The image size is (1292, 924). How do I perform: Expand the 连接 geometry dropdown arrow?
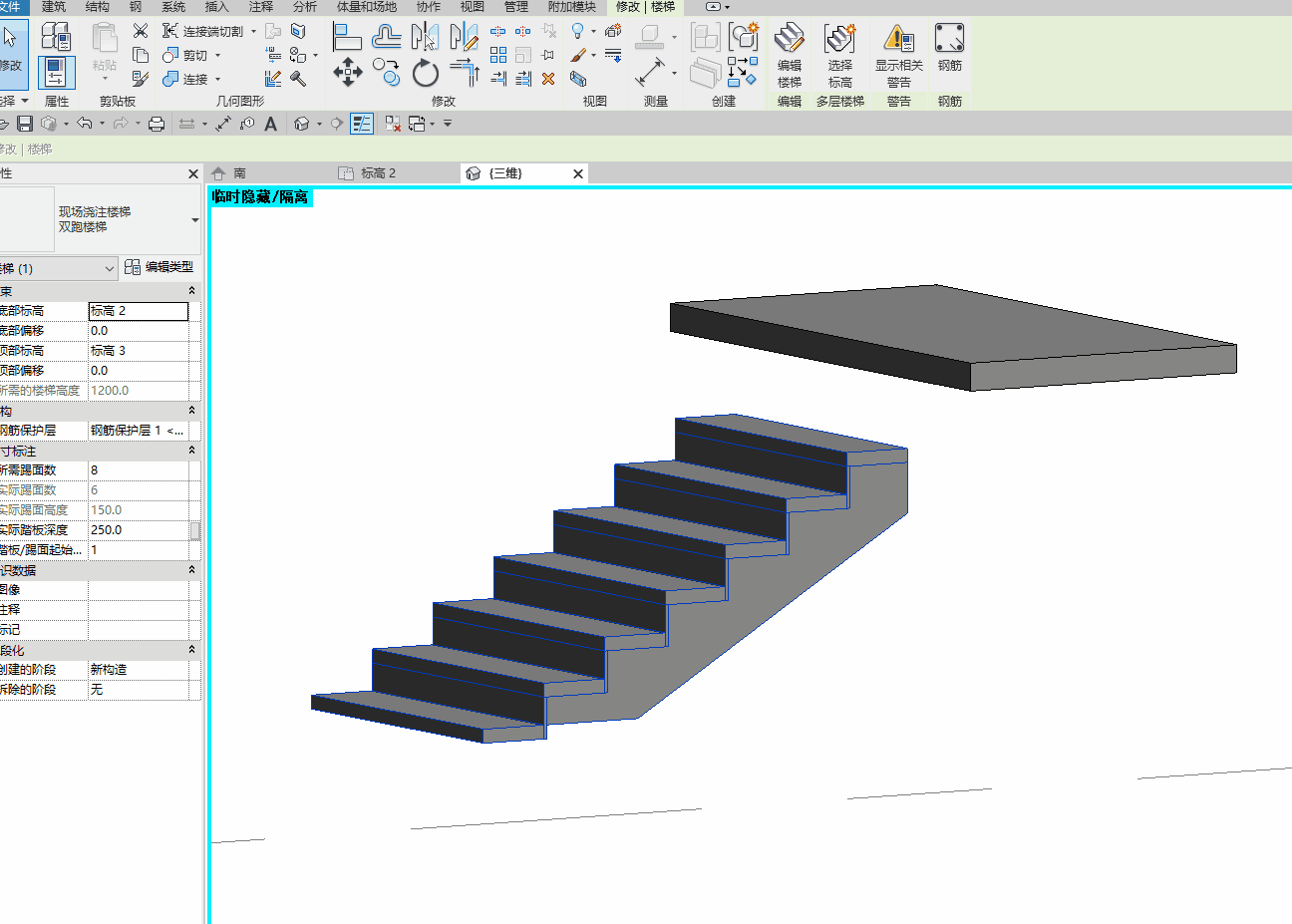click(x=217, y=79)
